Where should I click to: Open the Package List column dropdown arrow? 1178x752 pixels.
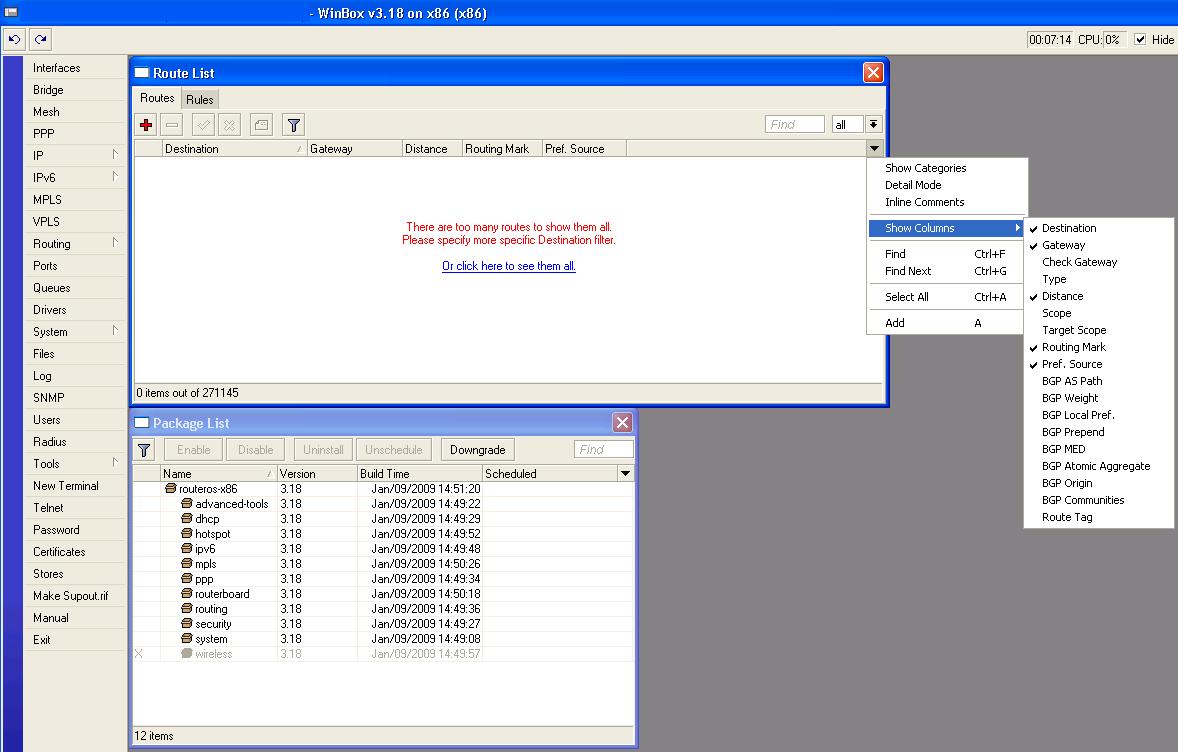point(626,474)
